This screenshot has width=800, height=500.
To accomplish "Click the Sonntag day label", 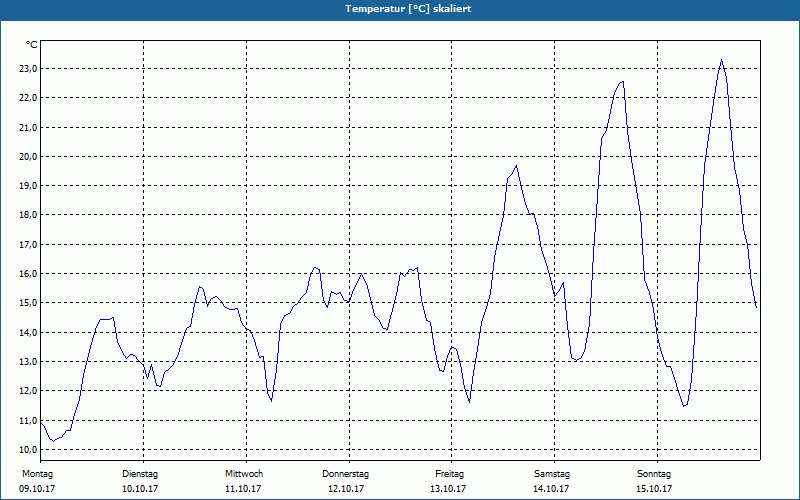I will click(x=654, y=474).
